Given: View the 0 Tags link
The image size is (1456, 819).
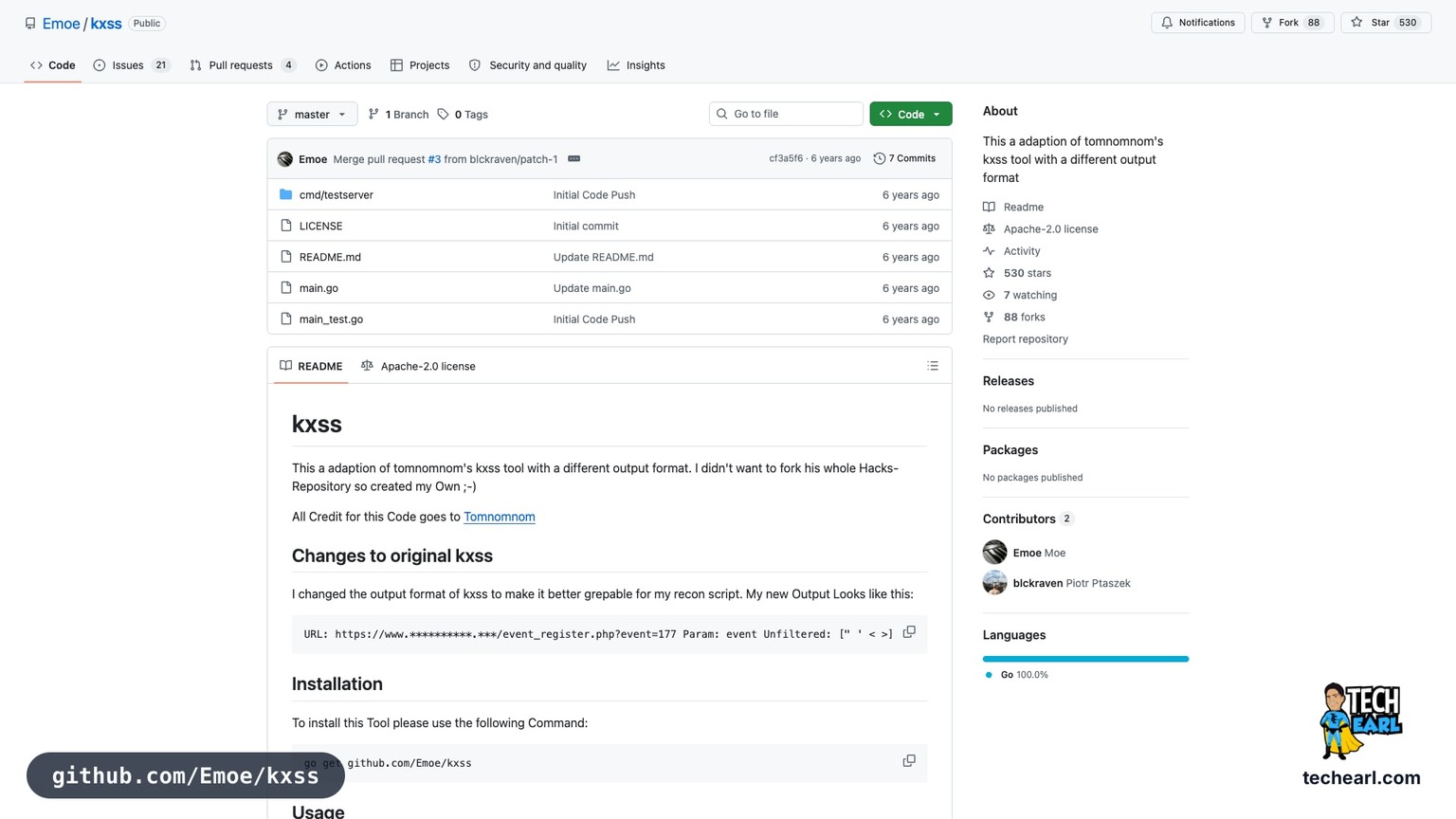Looking at the screenshot, I should 463,115.
